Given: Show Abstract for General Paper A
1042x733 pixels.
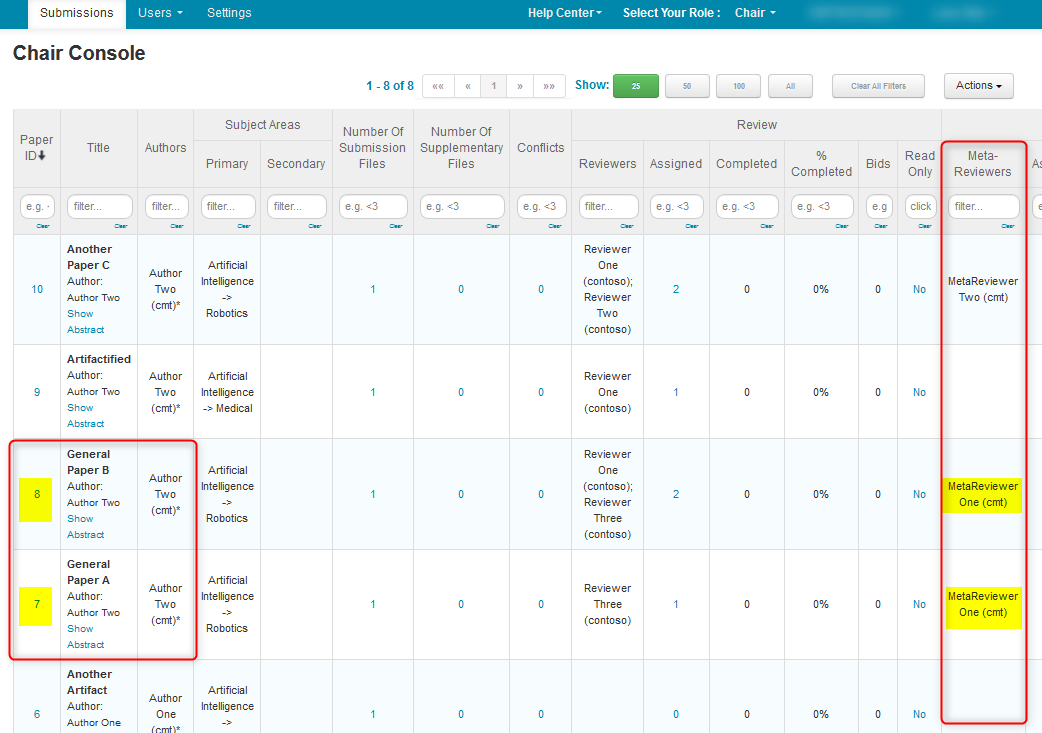Looking at the screenshot, I should point(85,637).
